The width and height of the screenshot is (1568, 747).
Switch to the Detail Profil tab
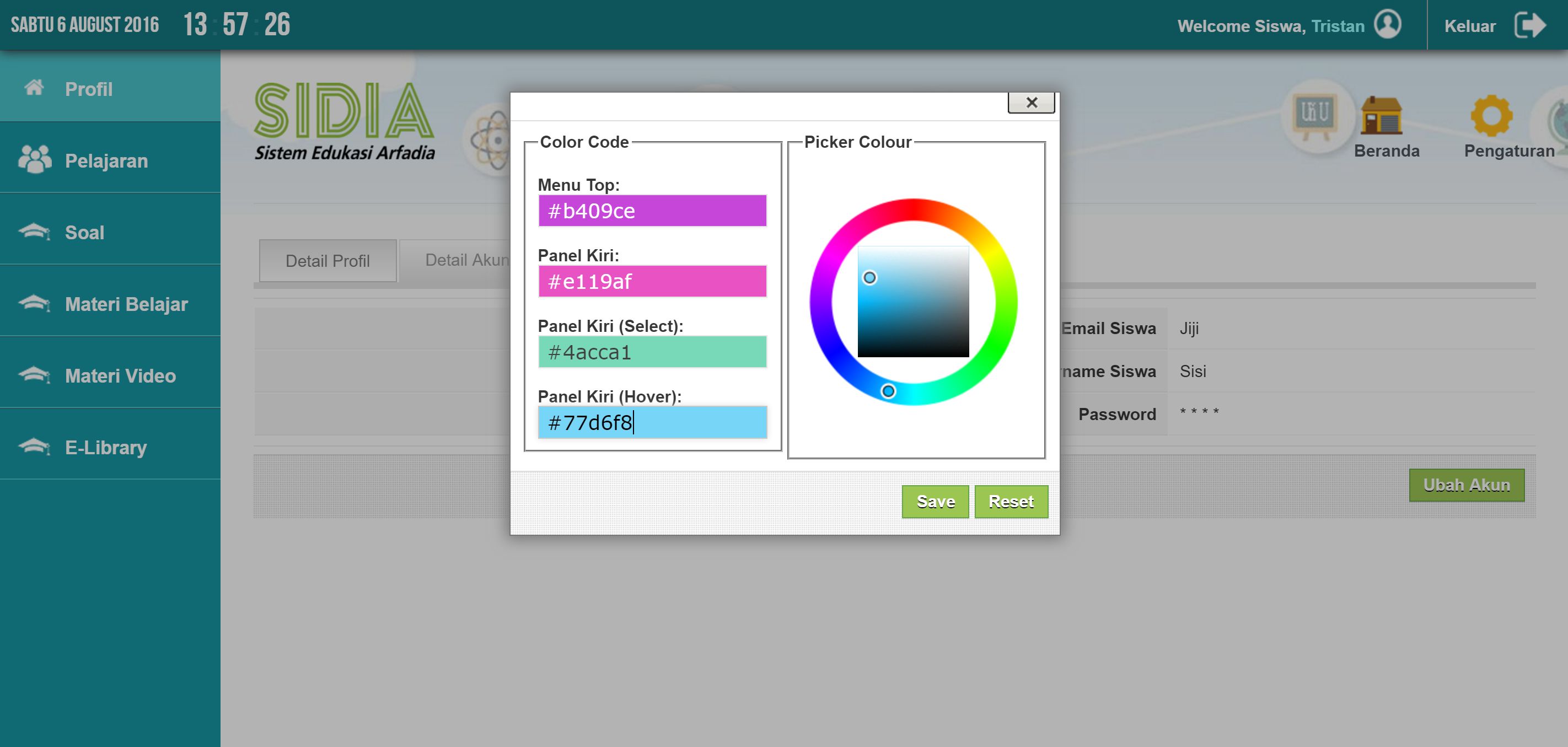(x=327, y=261)
